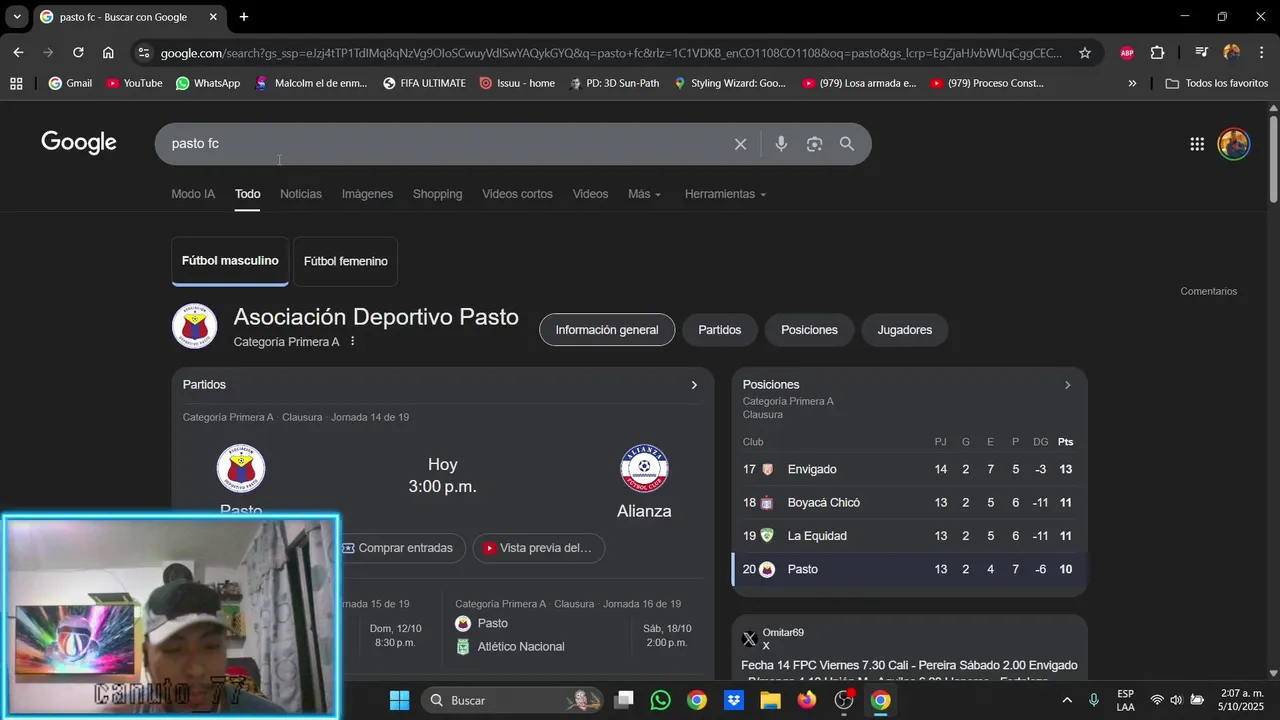1280x720 pixels.
Task: Click the 'Jugadores' chip button
Action: [905, 330]
